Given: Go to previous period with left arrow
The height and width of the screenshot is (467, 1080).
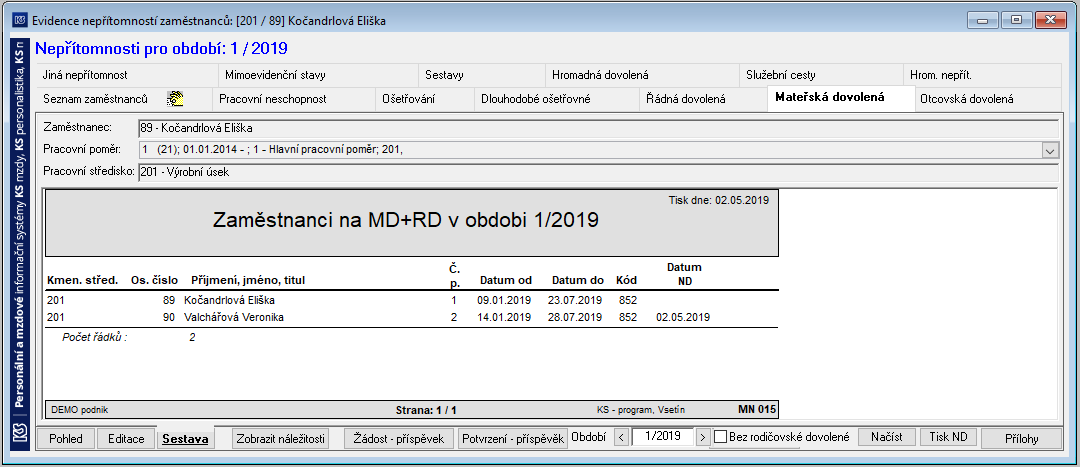Looking at the screenshot, I should (621, 437).
